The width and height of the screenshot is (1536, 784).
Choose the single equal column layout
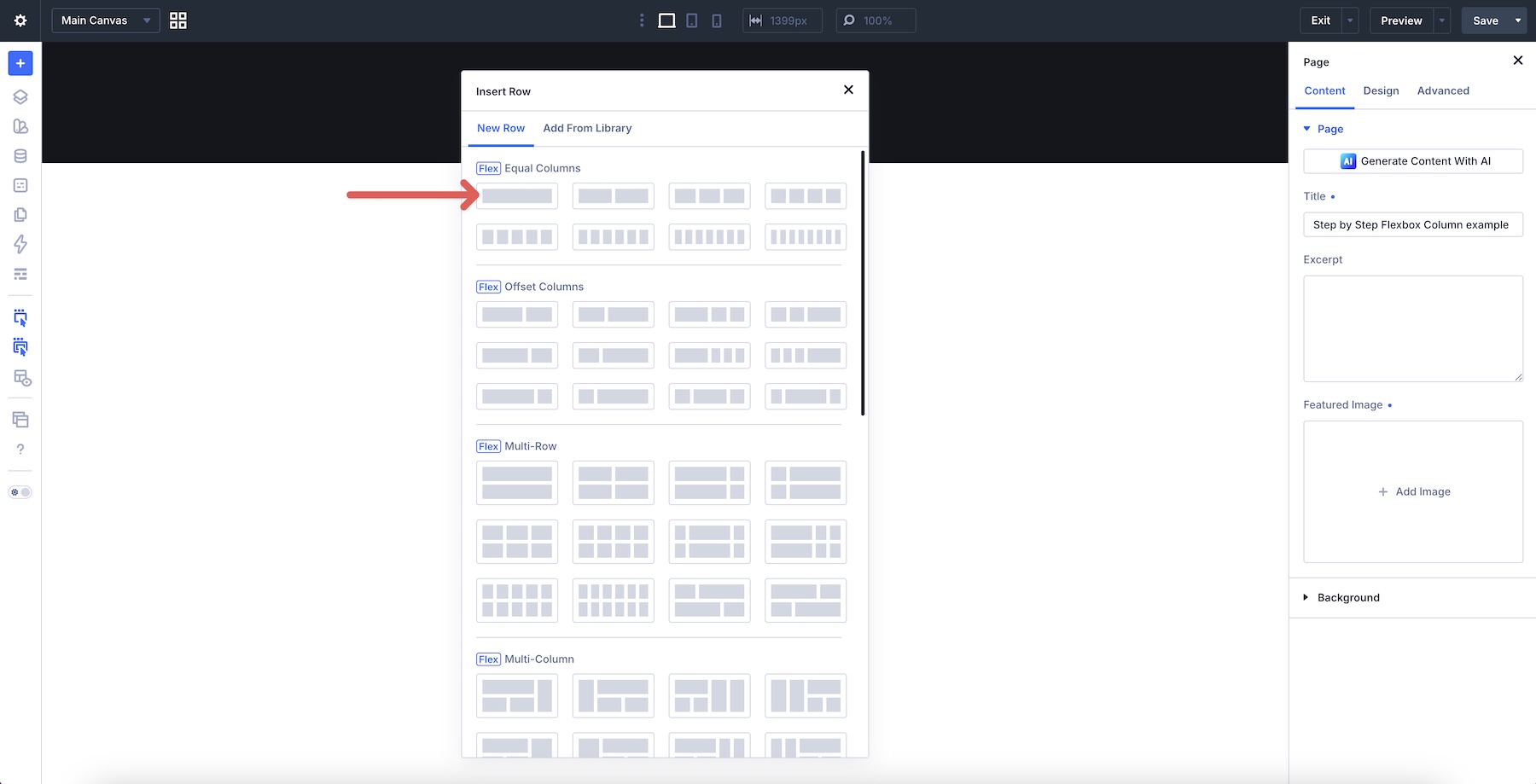click(517, 196)
